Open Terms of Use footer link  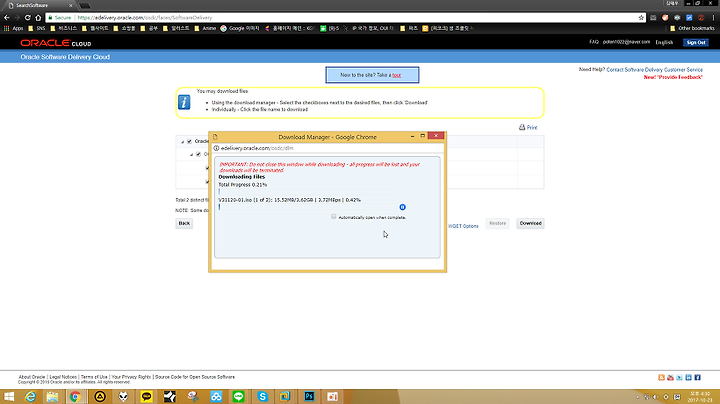pos(94,377)
